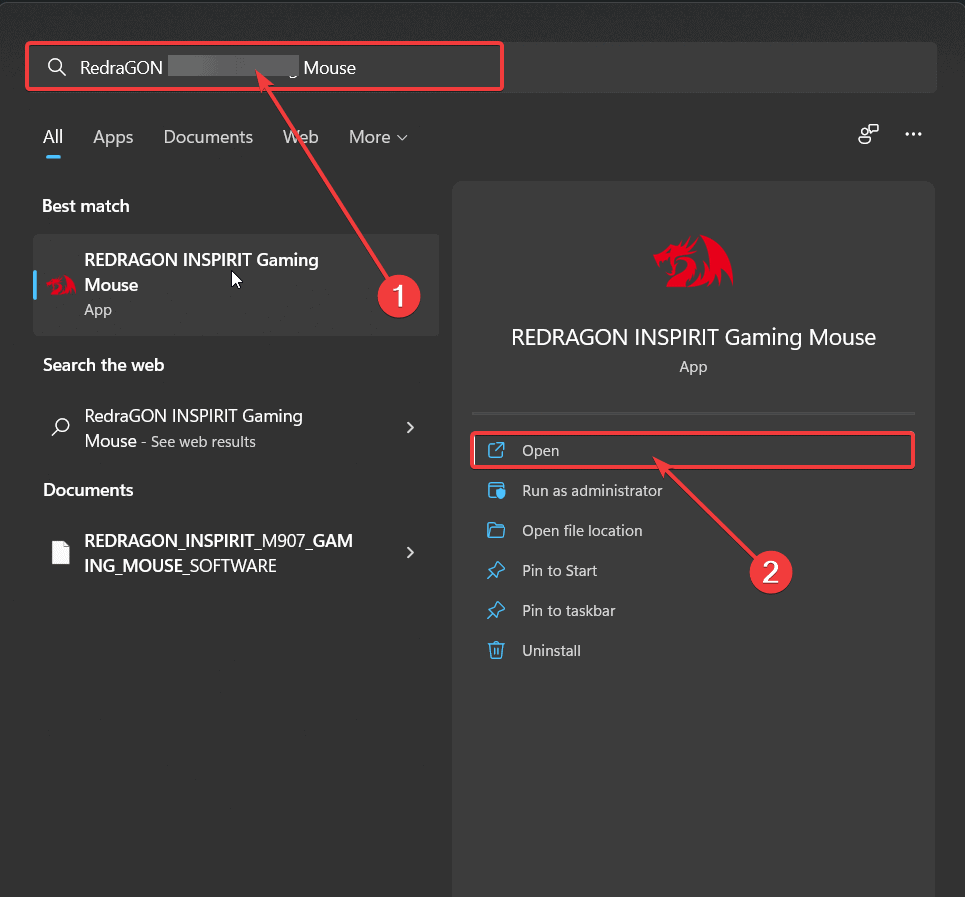Click the Pin to taskbar pin icon

496,610
